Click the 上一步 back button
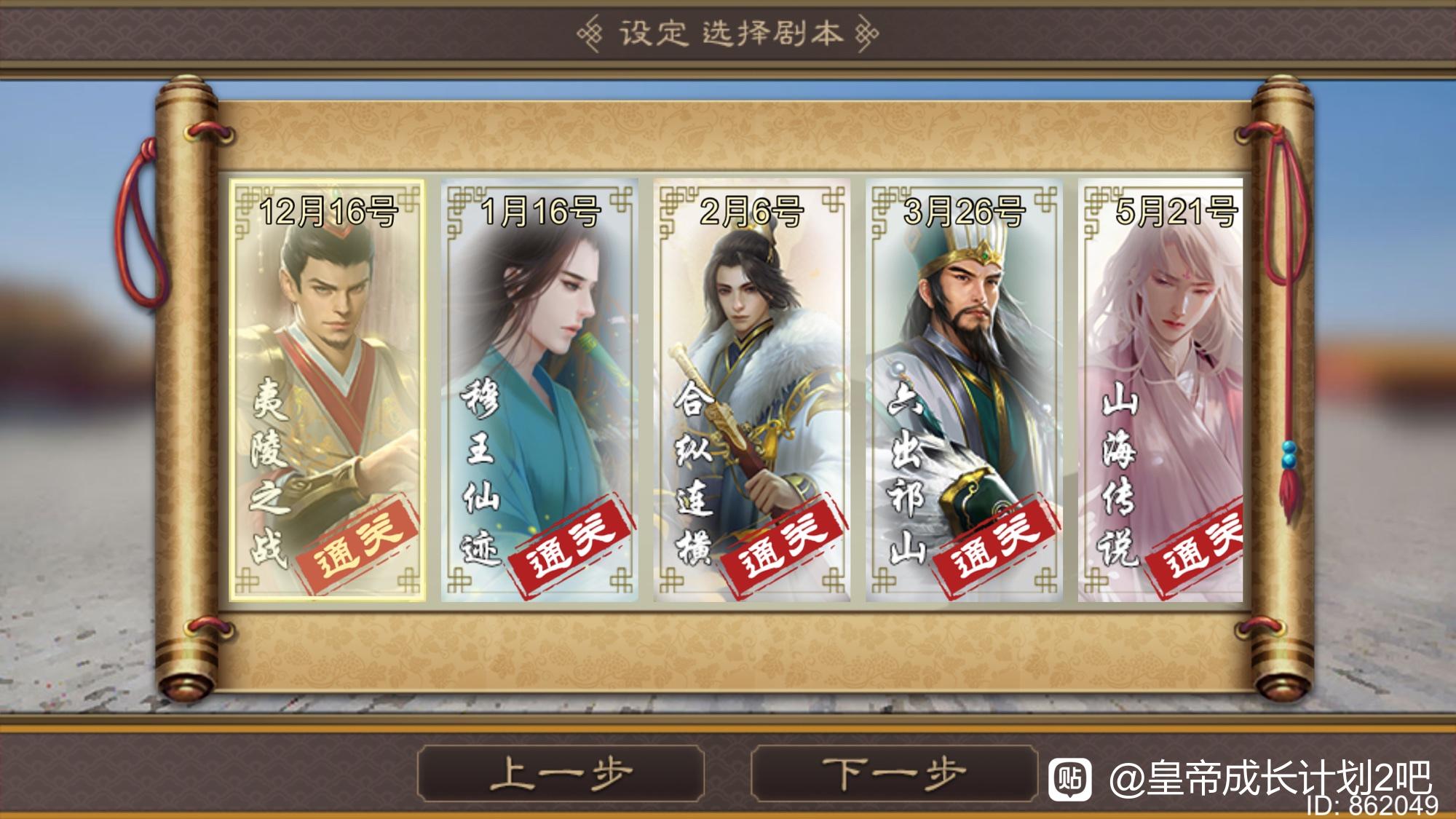The image size is (1456, 819). (x=561, y=773)
